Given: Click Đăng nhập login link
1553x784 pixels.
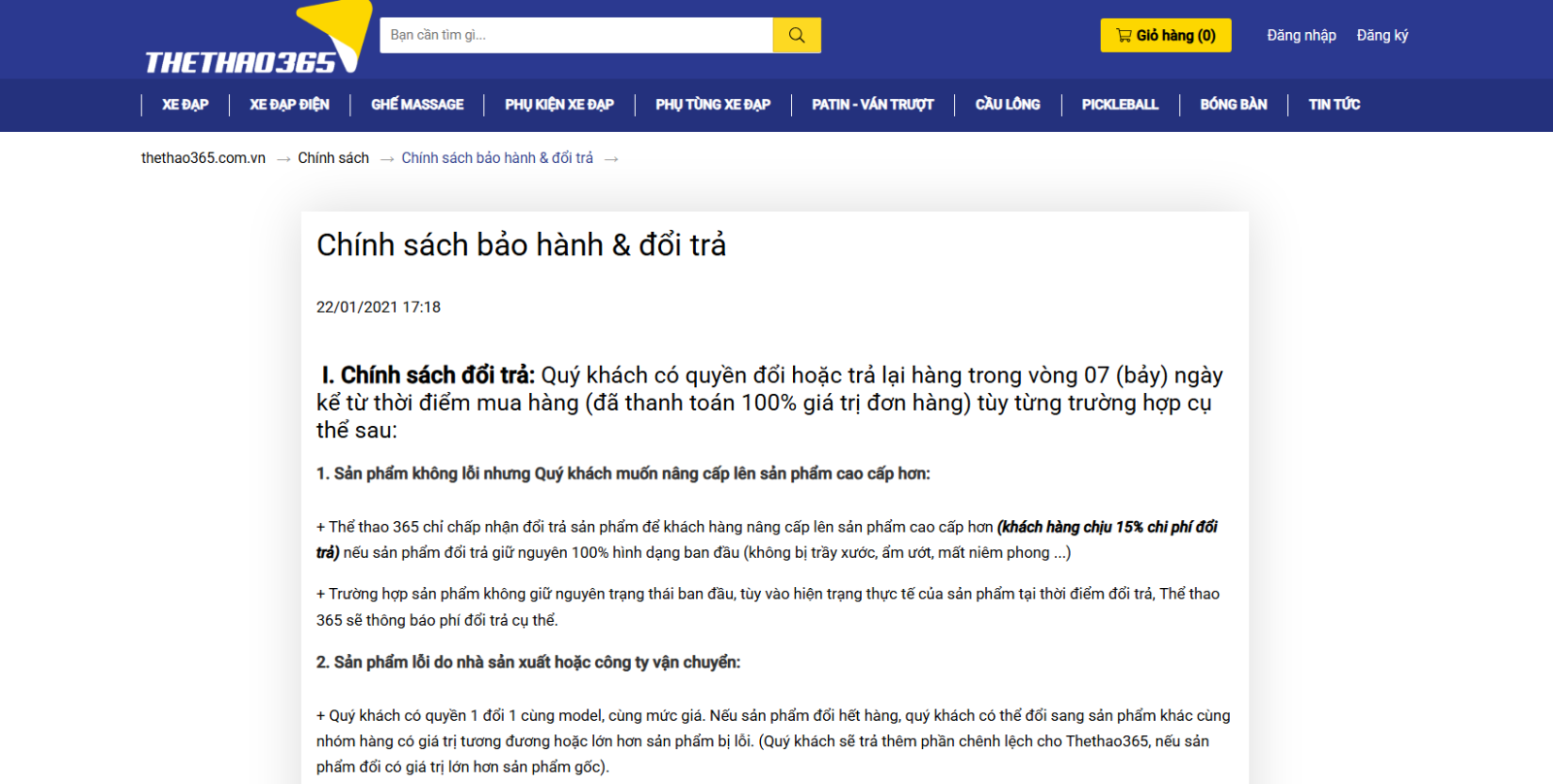Looking at the screenshot, I should [1301, 36].
